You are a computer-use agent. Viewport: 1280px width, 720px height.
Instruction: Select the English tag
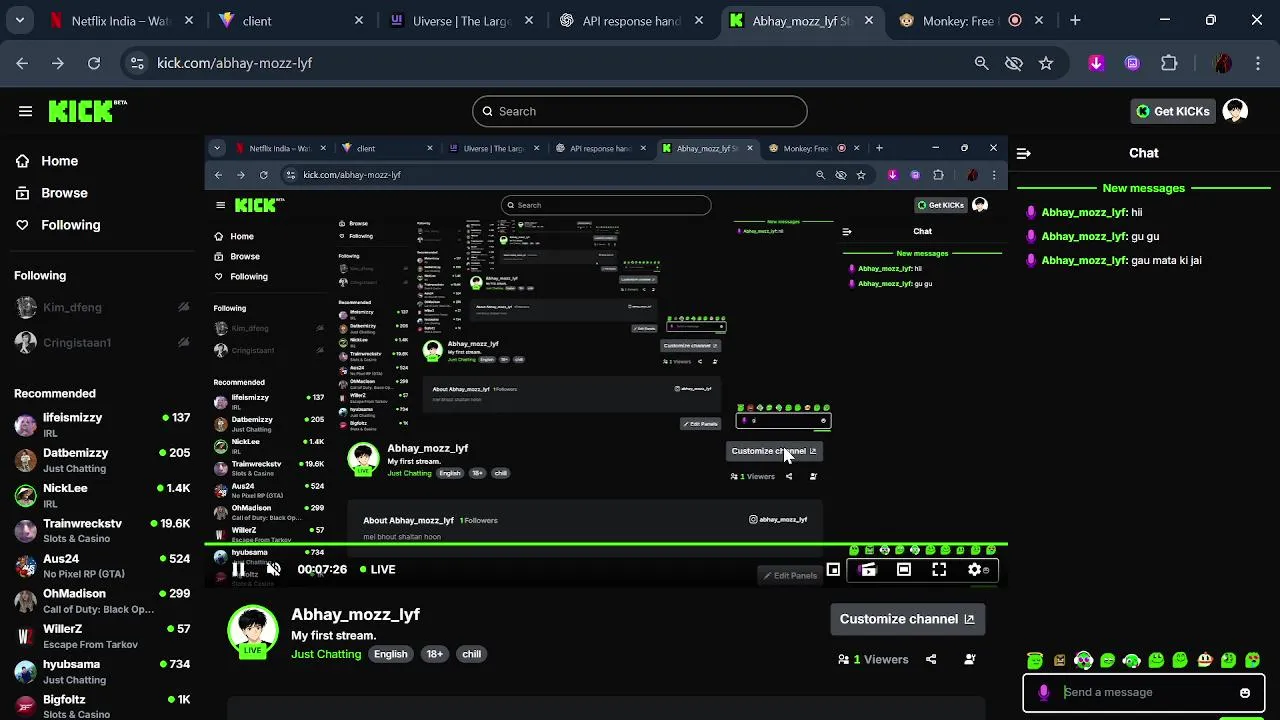click(x=391, y=654)
